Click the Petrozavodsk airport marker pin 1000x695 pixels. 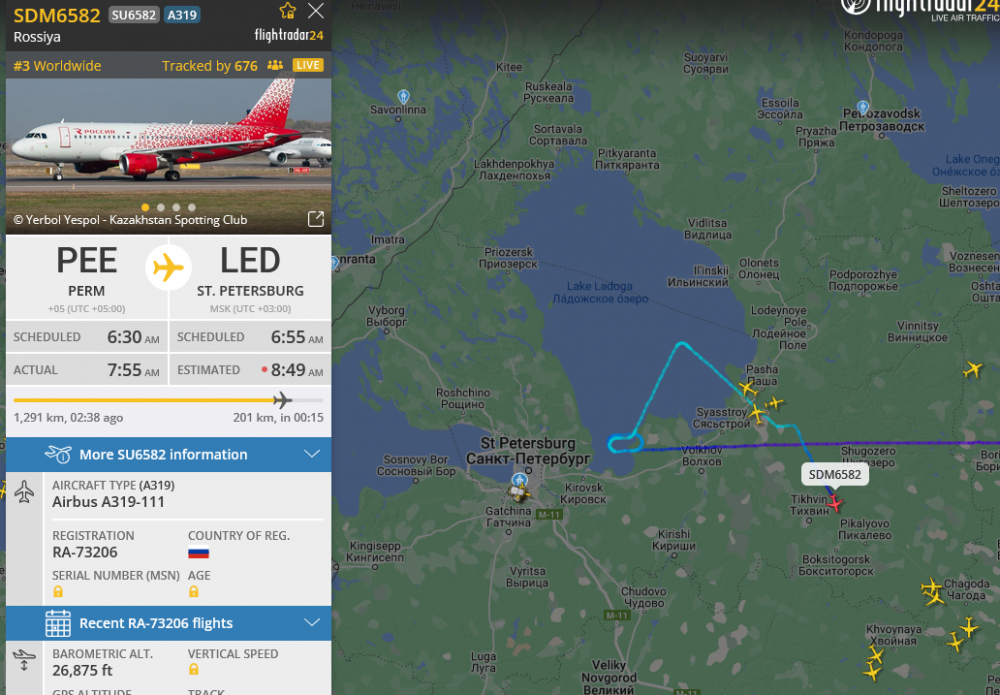(862, 108)
